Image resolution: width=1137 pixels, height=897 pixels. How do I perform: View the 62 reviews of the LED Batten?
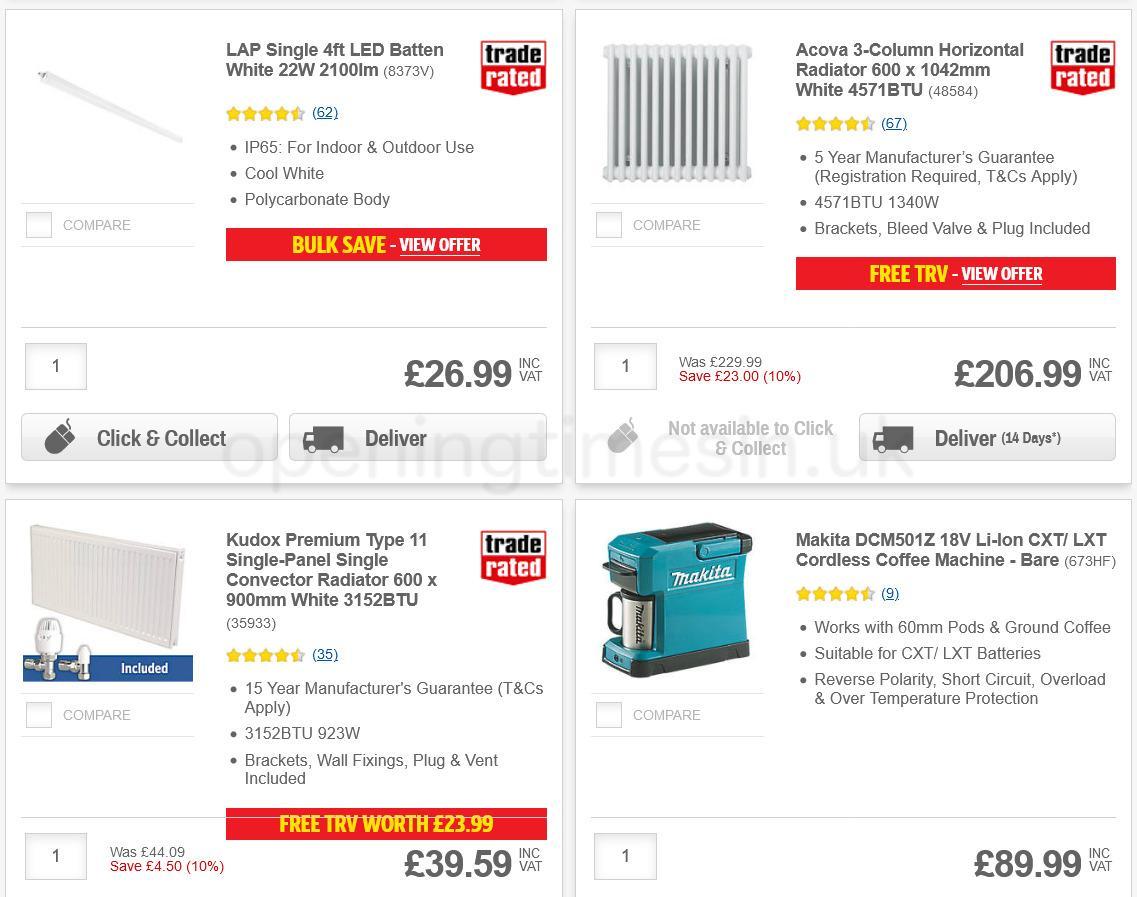coord(324,112)
